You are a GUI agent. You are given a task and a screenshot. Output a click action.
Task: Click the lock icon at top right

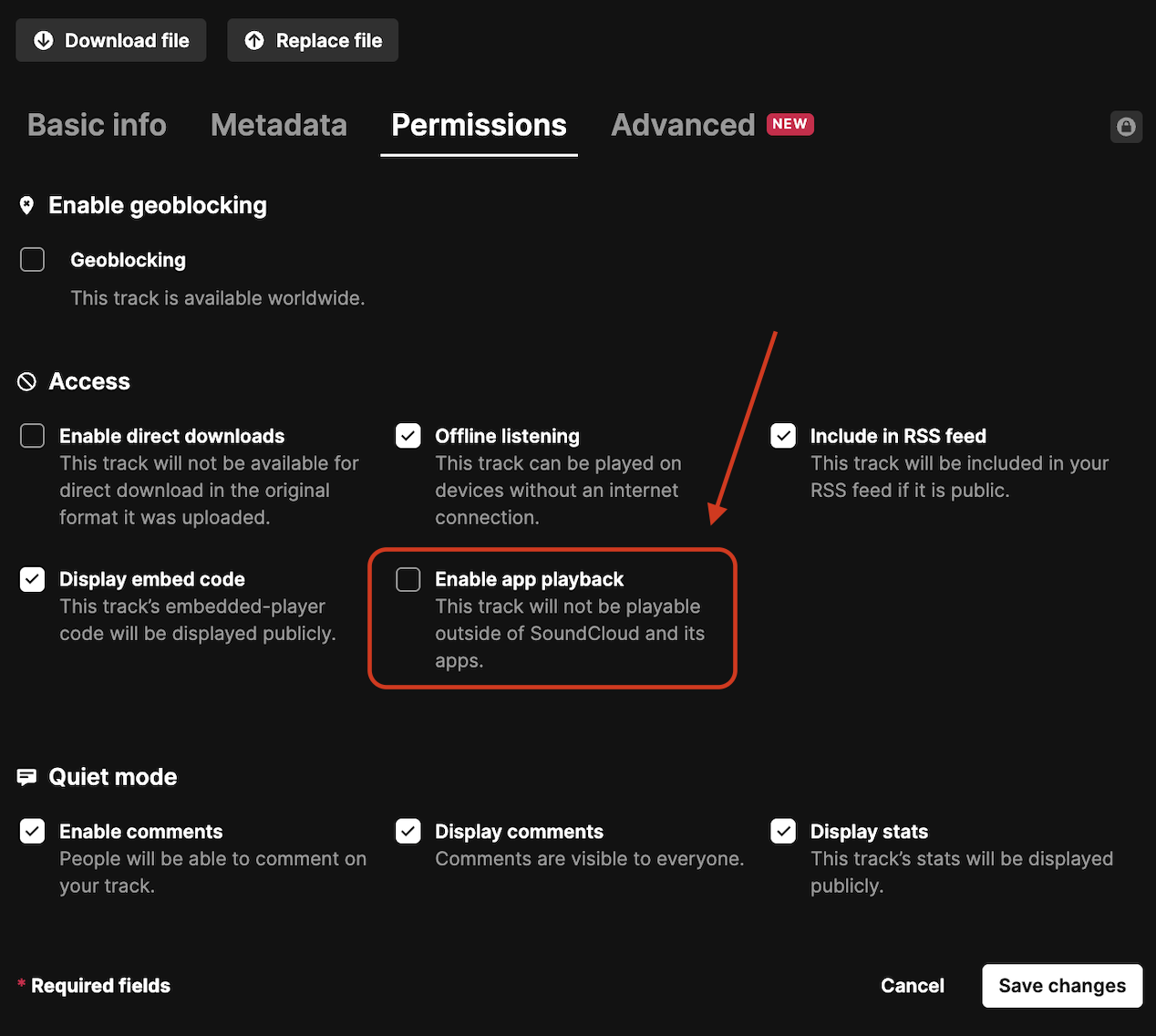(x=1126, y=127)
